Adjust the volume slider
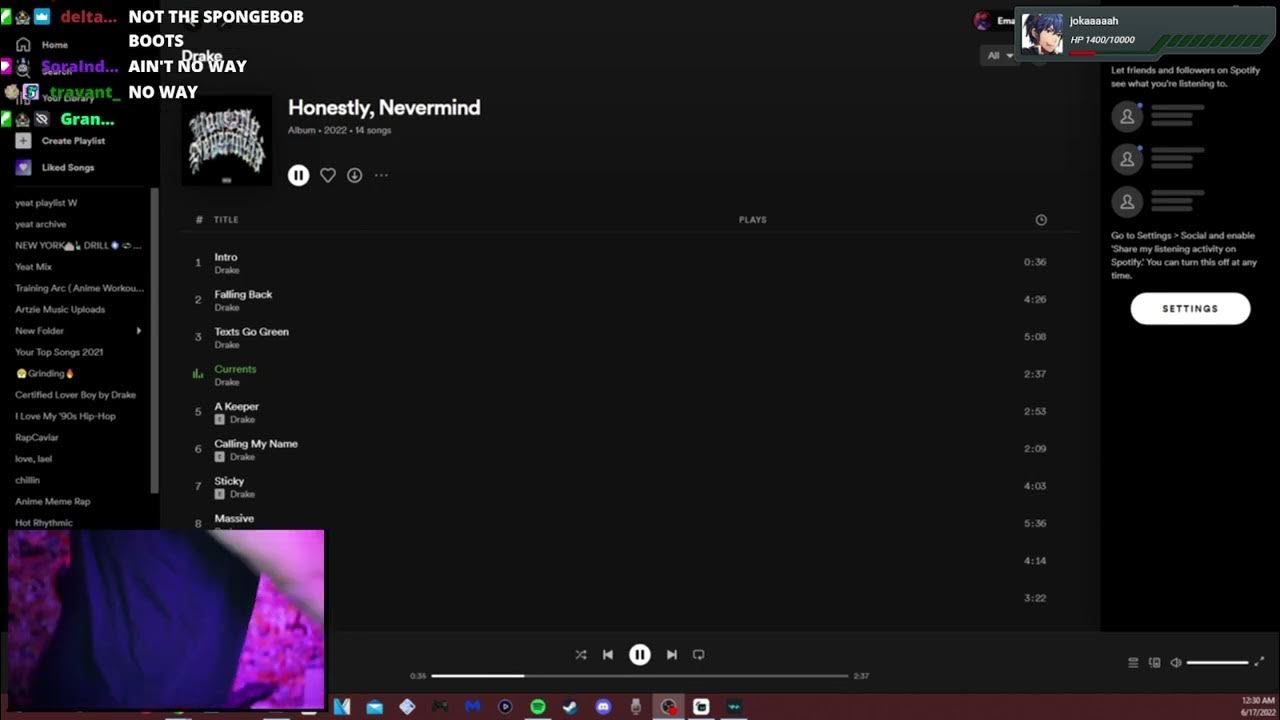The image size is (1280, 720). (1217, 662)
